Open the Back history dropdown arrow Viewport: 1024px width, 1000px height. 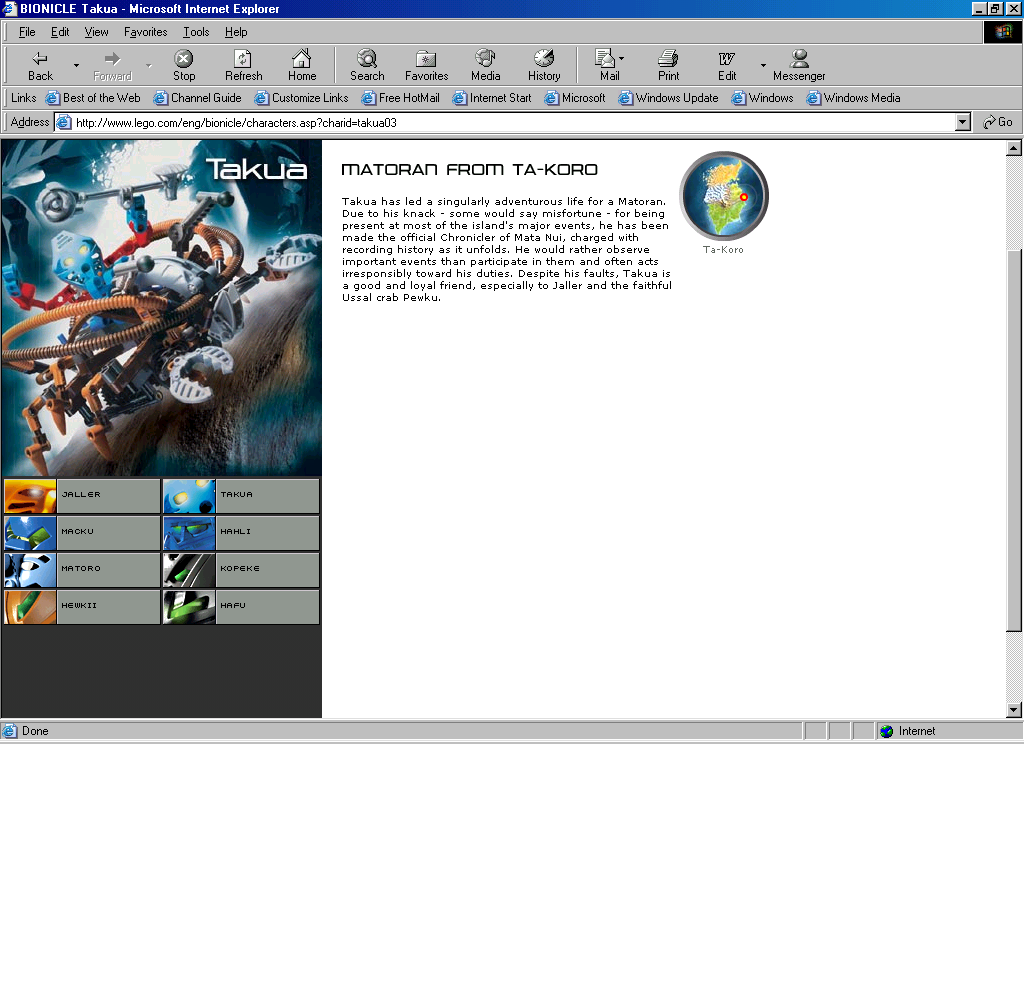76,65
